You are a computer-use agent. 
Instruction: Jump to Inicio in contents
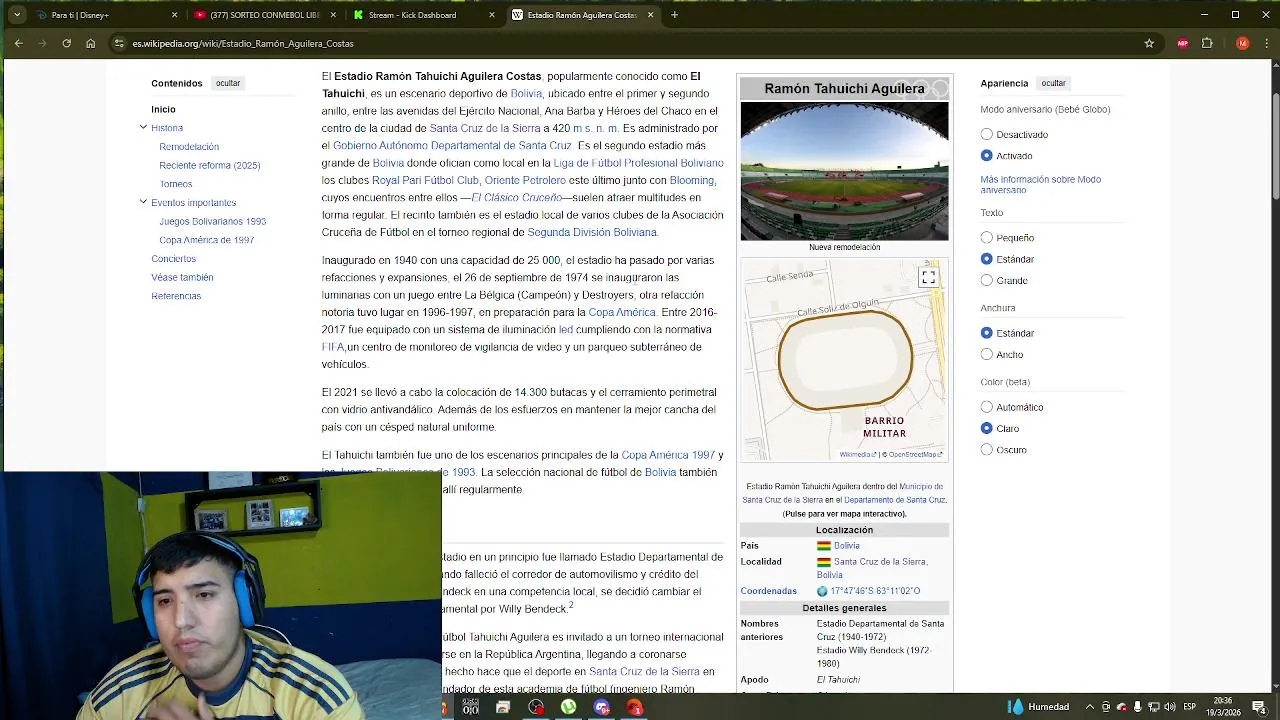(x=163, y=109)
